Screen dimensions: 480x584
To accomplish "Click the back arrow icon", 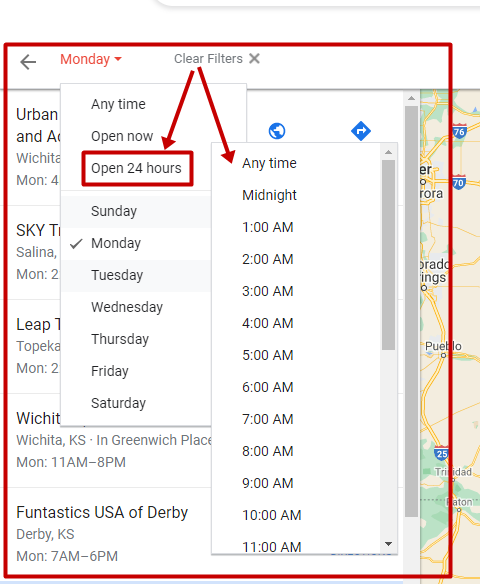I will point(28,62).
